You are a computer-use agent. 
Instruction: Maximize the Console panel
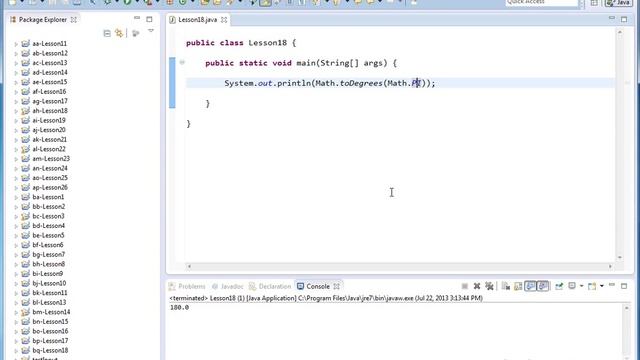[x=624, y=287]
